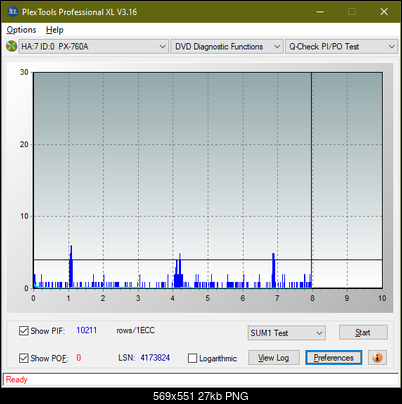The width and height of the screenshot is (402, 404).
Task: Open the Options menu
Action: 21,30
